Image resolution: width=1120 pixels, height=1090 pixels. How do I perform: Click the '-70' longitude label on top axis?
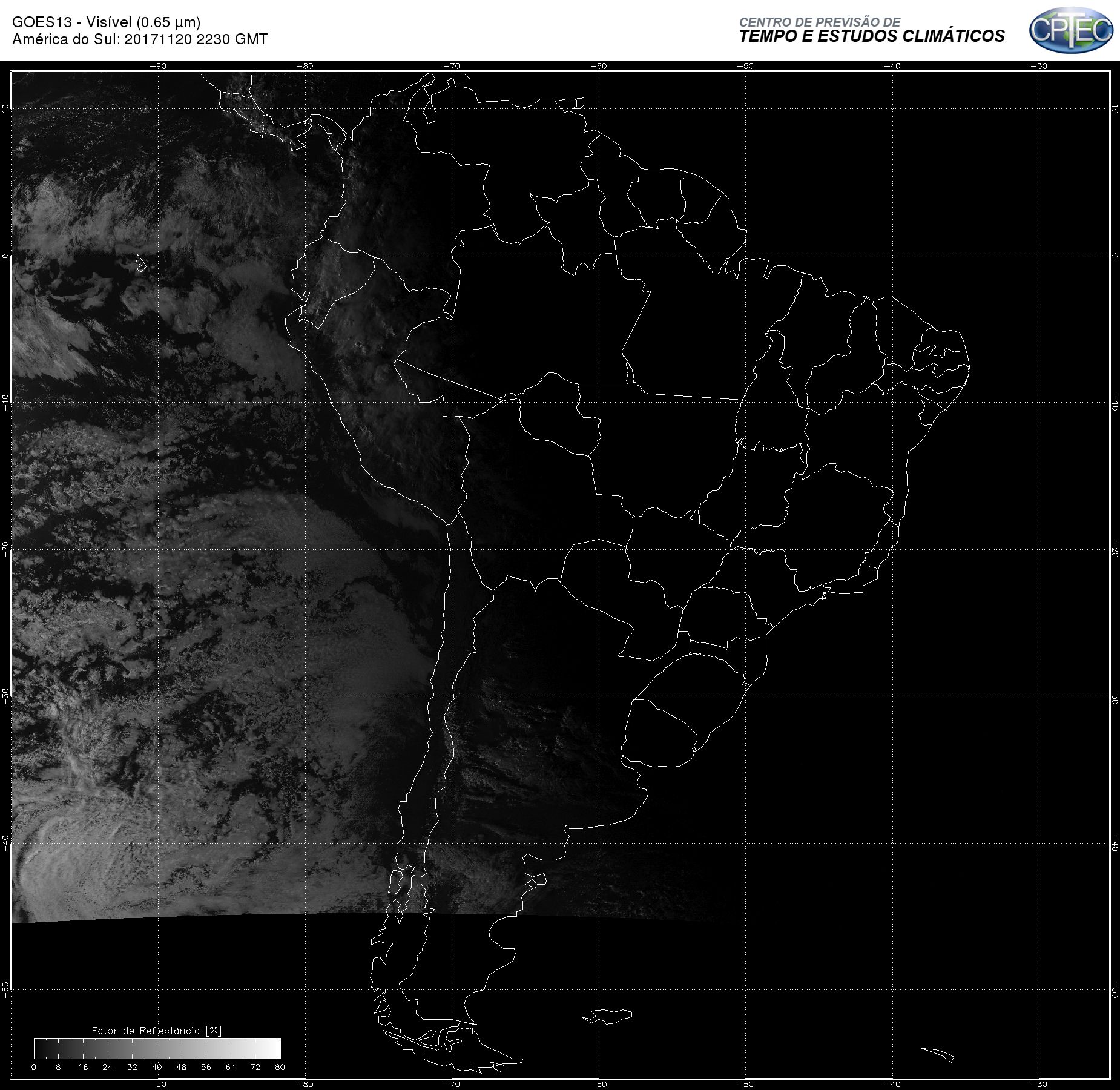tap(452, 66)
